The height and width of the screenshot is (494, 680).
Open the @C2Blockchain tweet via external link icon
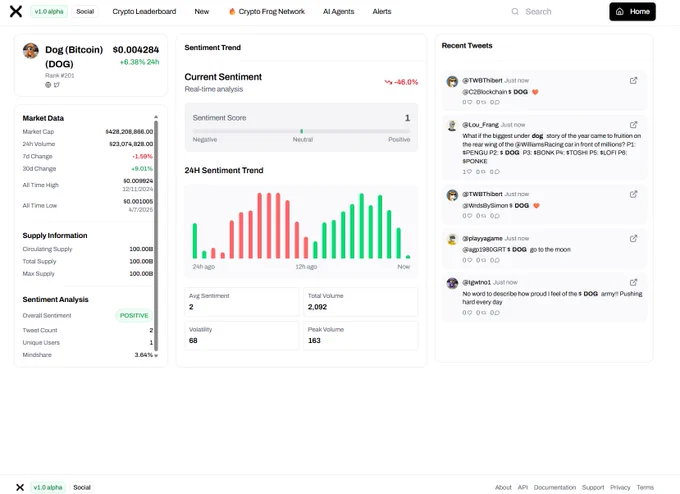[633, 81]
